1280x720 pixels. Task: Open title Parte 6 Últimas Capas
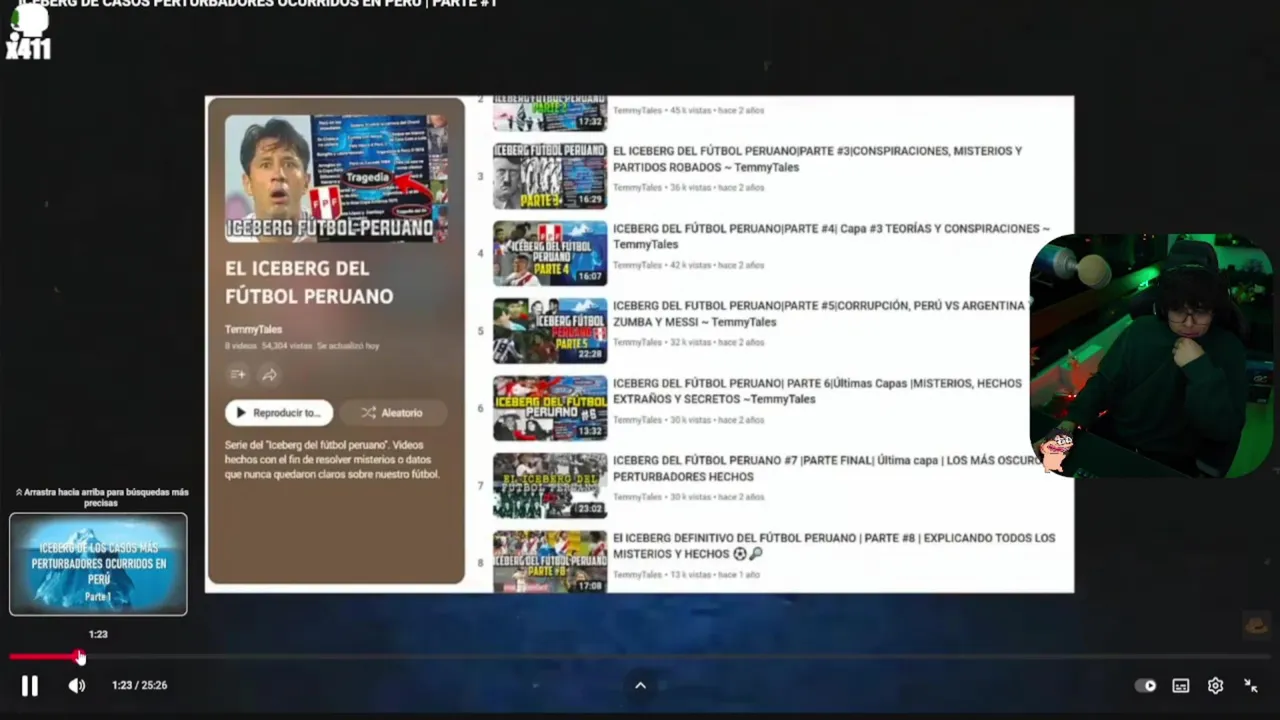(817, 391)
